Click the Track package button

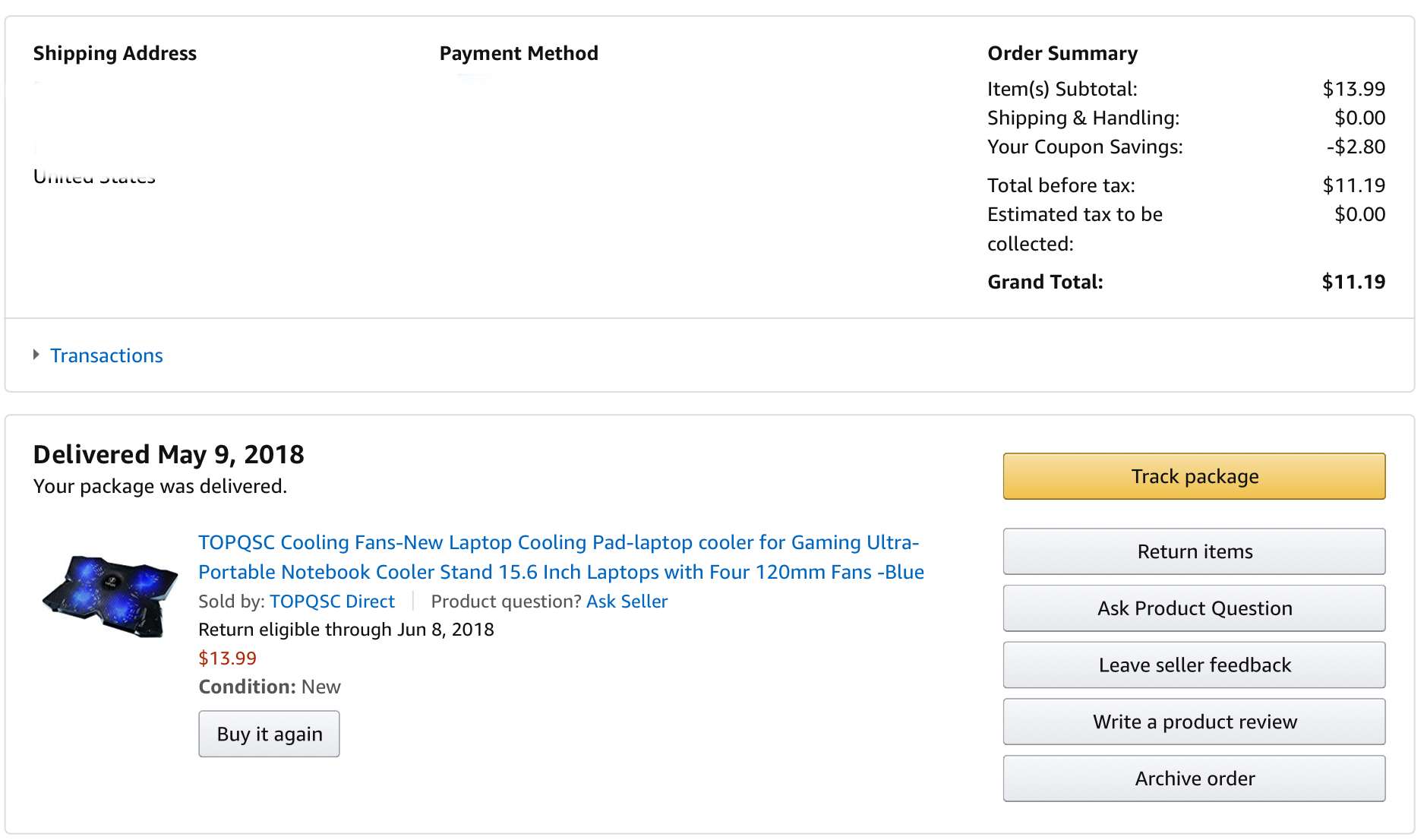(1193, 476)
